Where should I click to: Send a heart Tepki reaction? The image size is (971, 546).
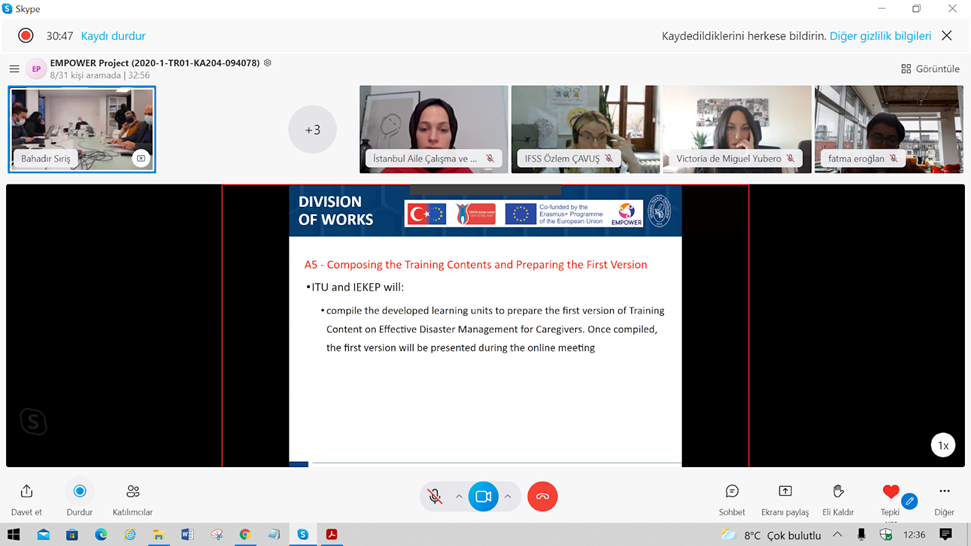(x=890, y=492)
